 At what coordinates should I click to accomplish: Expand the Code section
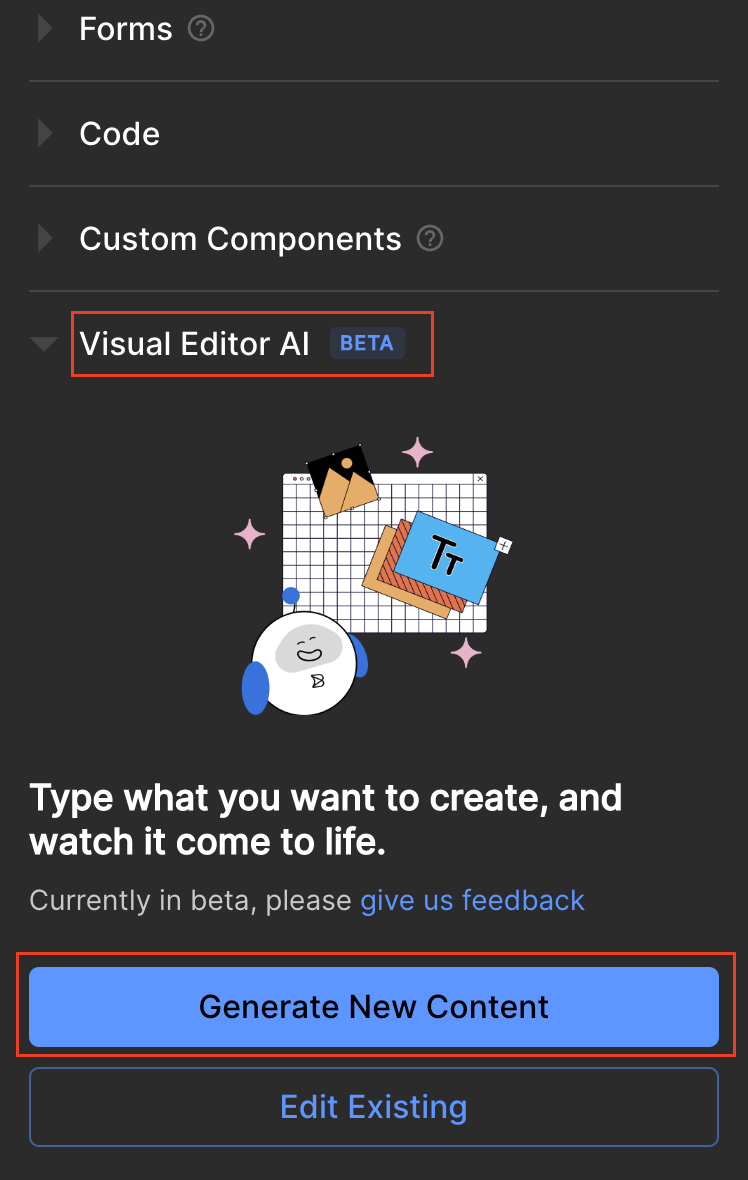[x=42, y=133]
